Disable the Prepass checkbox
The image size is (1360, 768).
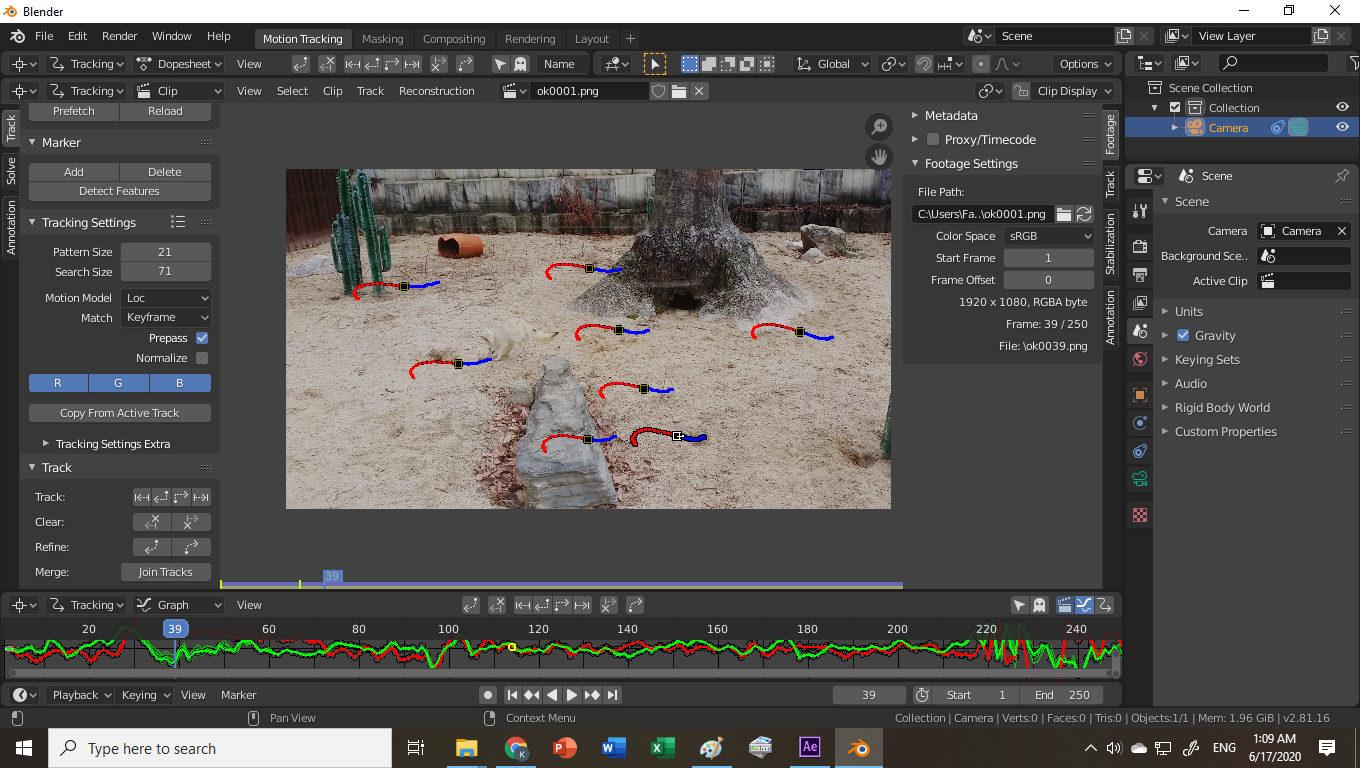(x=202, y=338)
